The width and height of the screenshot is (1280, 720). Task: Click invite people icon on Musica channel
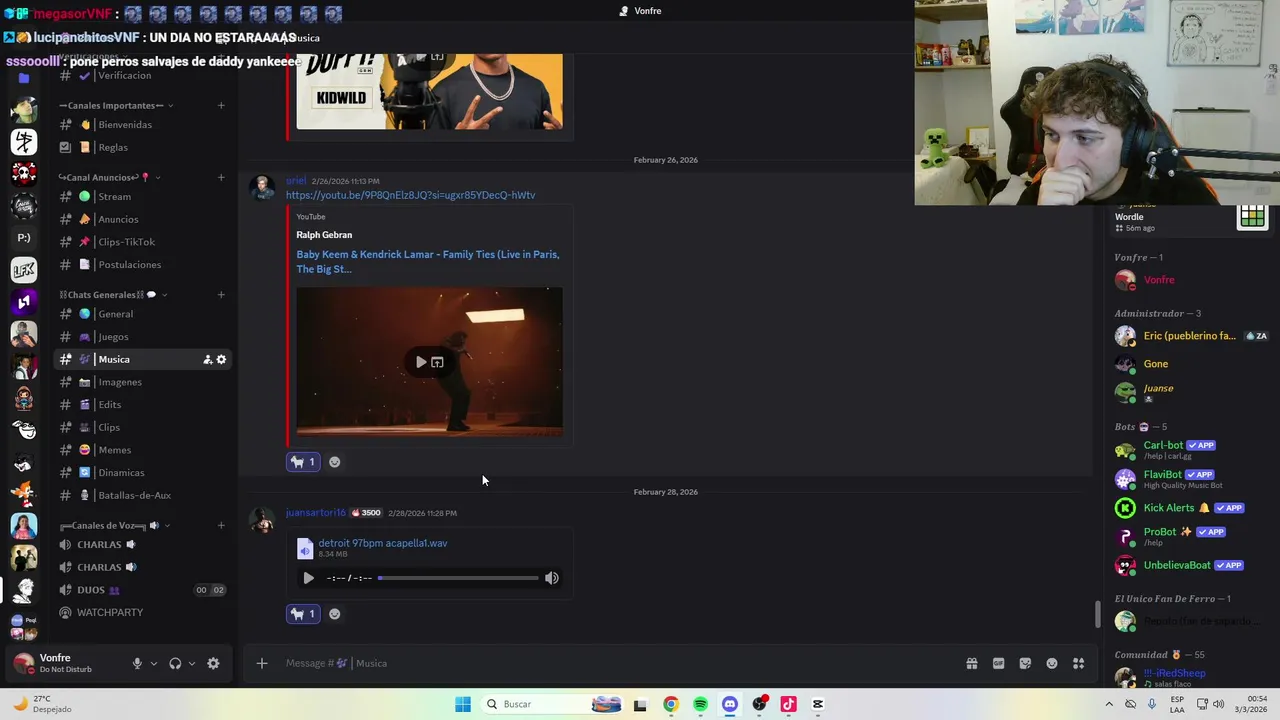208,360
